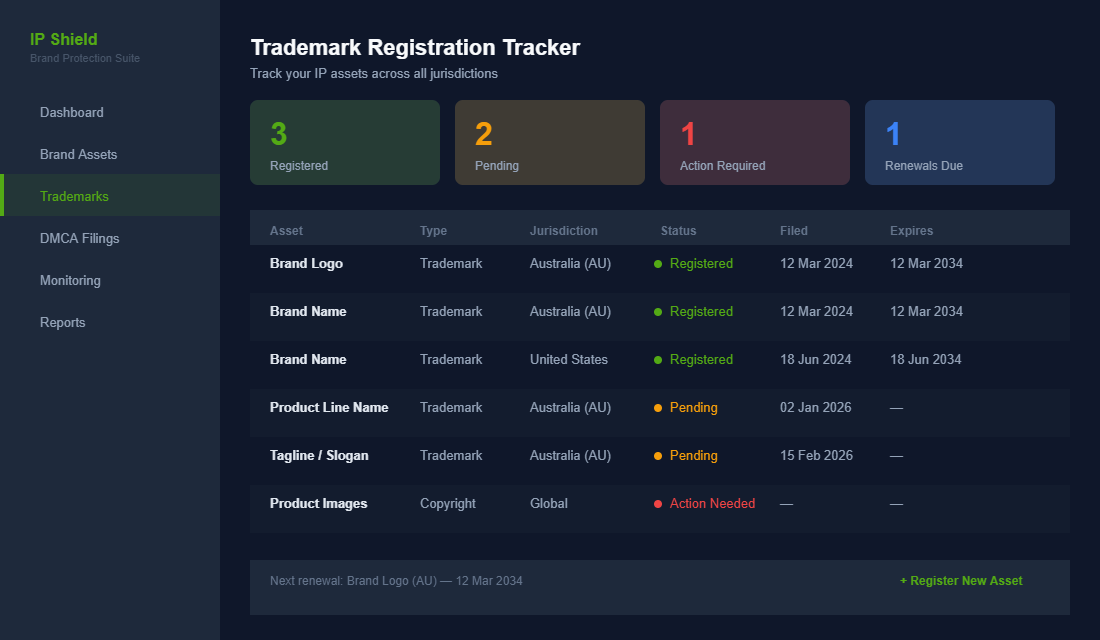Click the IP Shield logo

pyautogui.click(x=64, y=39)
